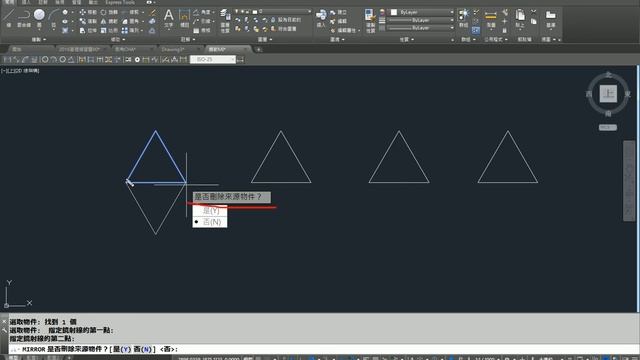Activate the Move tool in Modify panel

click(88, 12)
